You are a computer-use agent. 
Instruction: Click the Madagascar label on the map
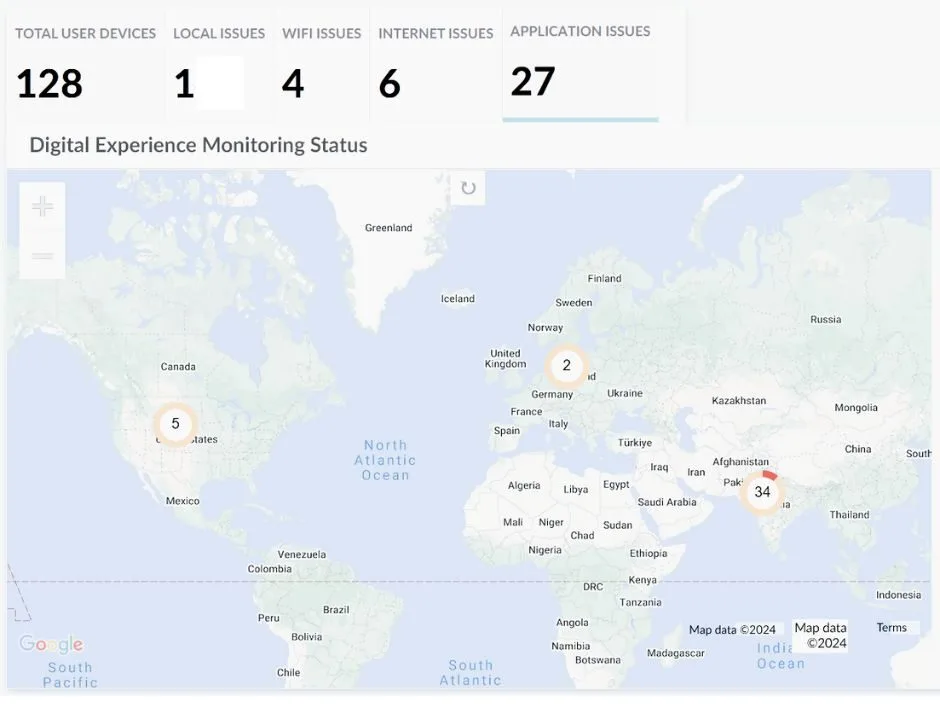coord(676,653)
